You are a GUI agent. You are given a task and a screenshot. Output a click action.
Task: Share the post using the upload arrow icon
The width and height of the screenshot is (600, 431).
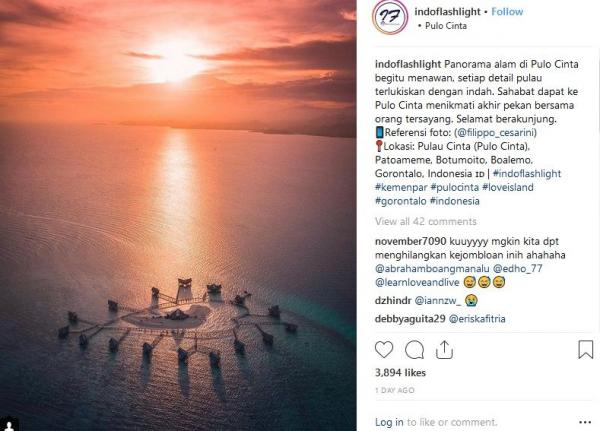pyautogui.click(x=444, y=349)
